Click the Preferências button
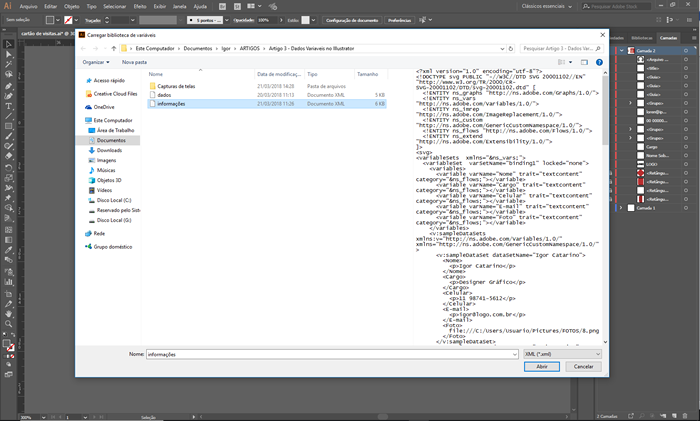 (x=399, y=20)
